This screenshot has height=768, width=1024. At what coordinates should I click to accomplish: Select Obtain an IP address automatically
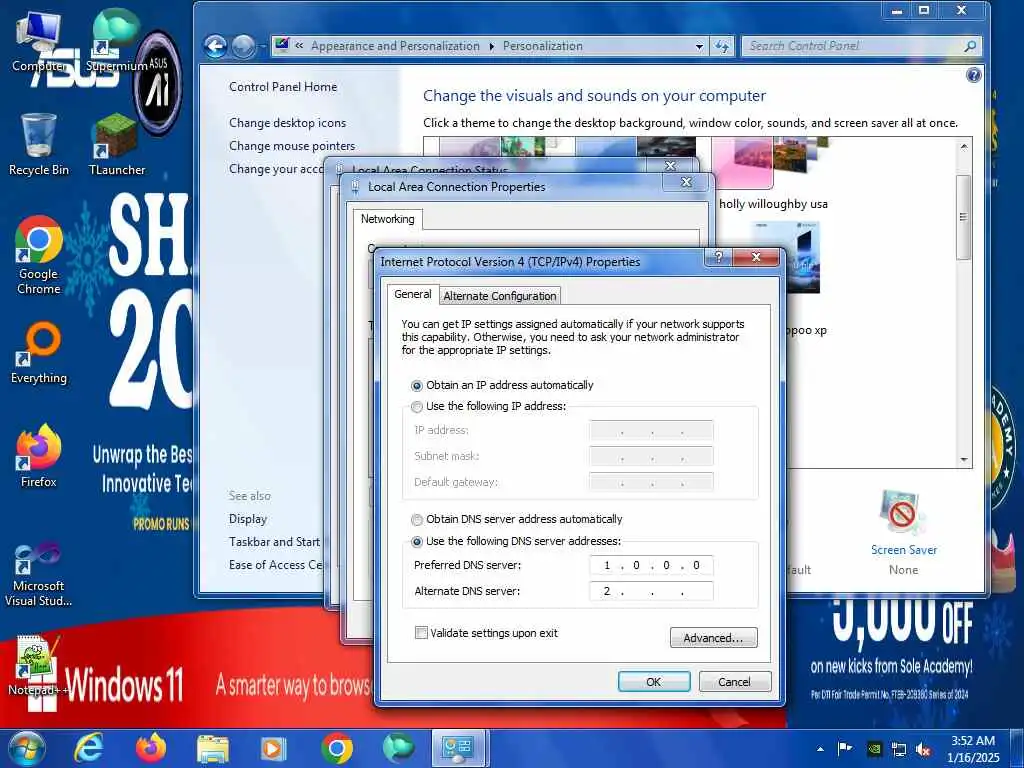(x=417, y=386)
